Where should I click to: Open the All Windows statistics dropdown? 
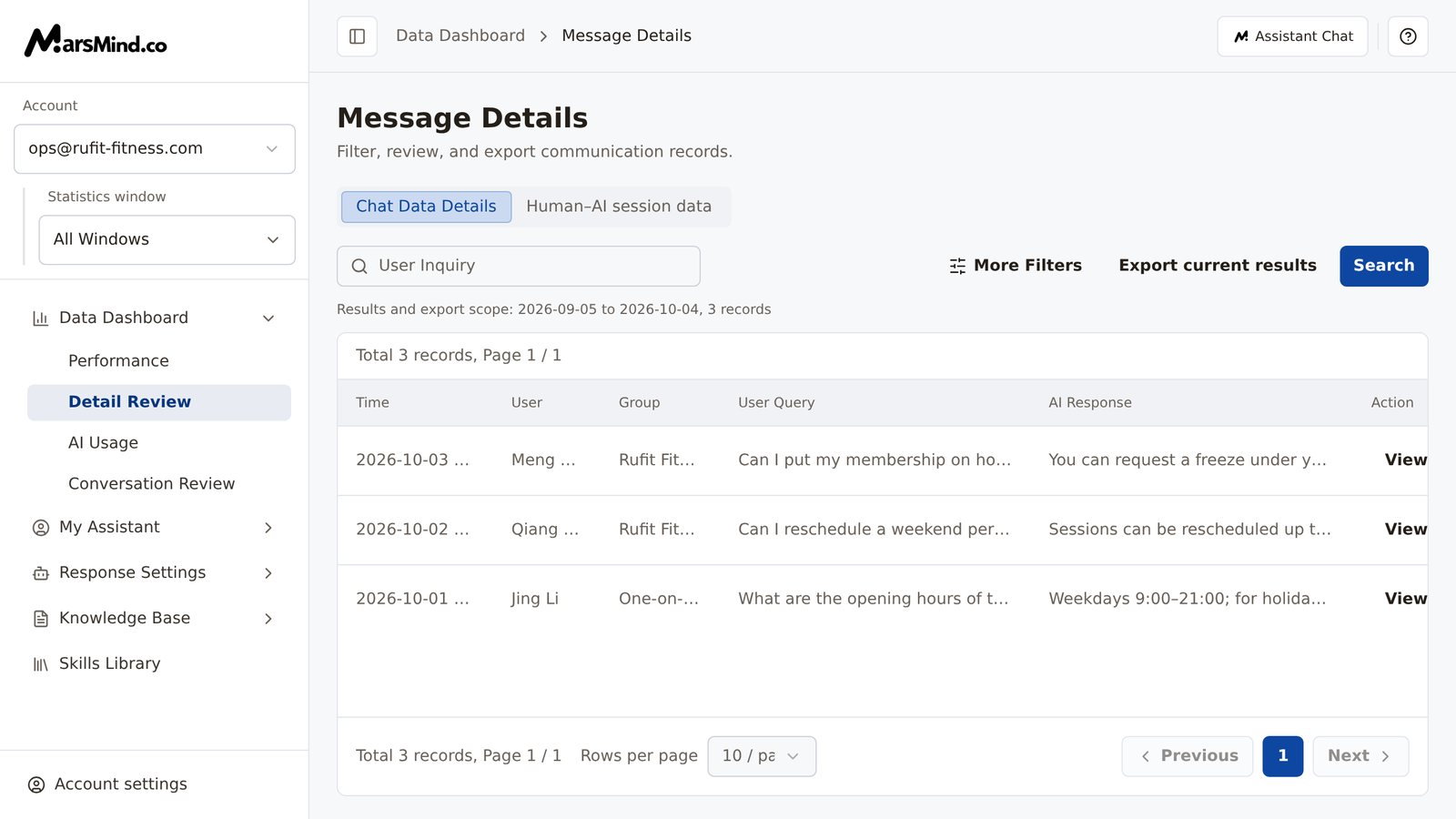pyautogui.click(x=167, y=239)
